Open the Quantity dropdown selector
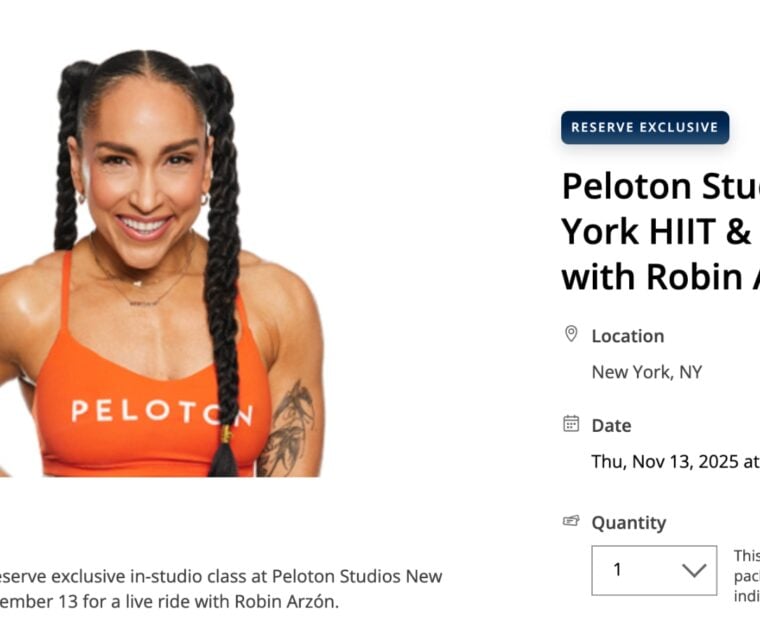 point(654,570)
